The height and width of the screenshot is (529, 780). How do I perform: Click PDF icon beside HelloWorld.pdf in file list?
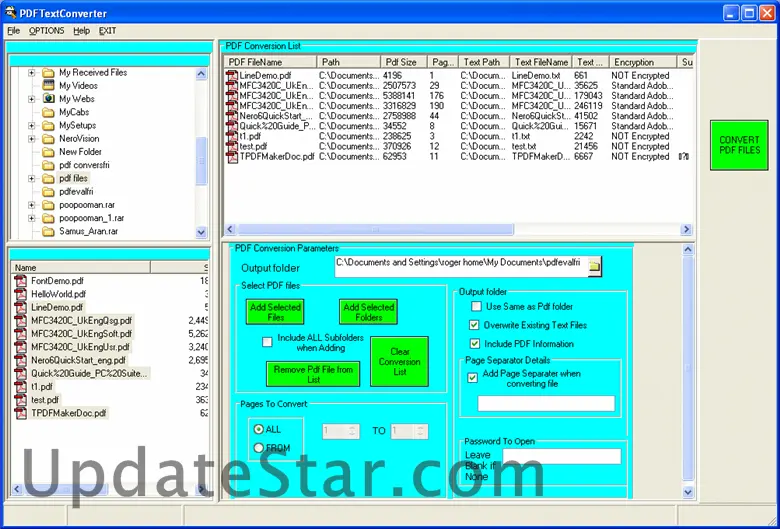(20, 295)
